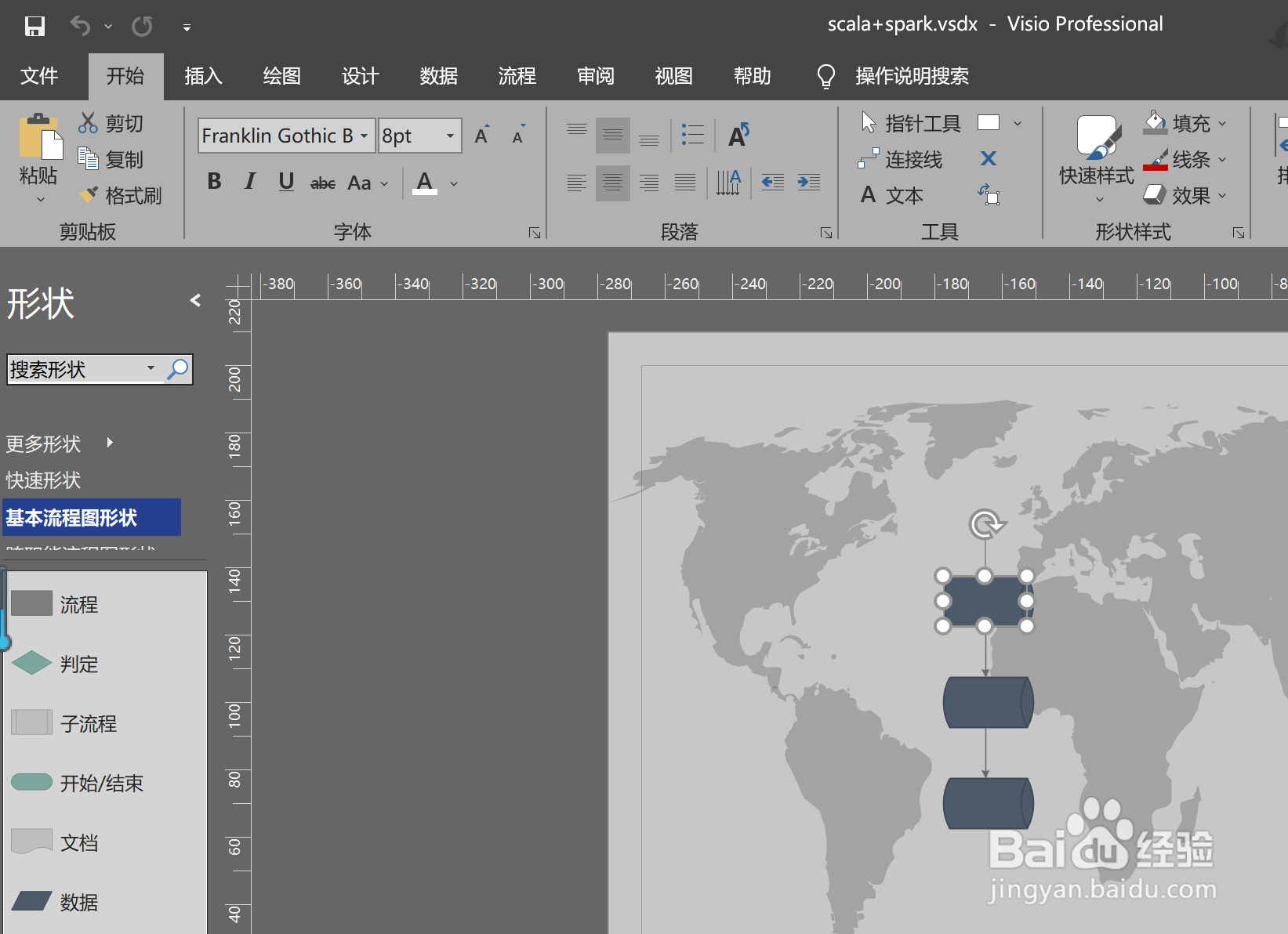Select align right paragraph

tap(649, 183)
